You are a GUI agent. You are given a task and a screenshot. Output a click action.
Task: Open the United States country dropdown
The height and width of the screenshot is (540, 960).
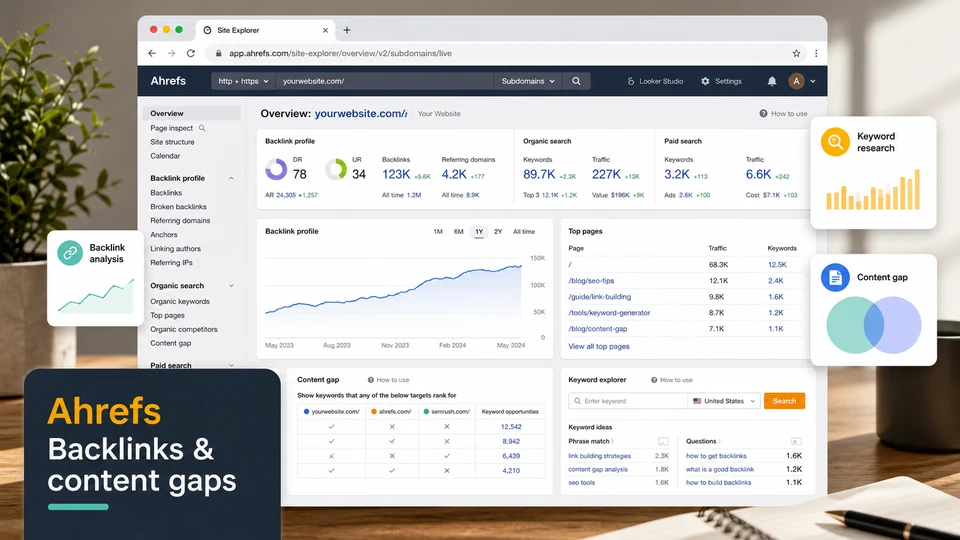(724, 401)
